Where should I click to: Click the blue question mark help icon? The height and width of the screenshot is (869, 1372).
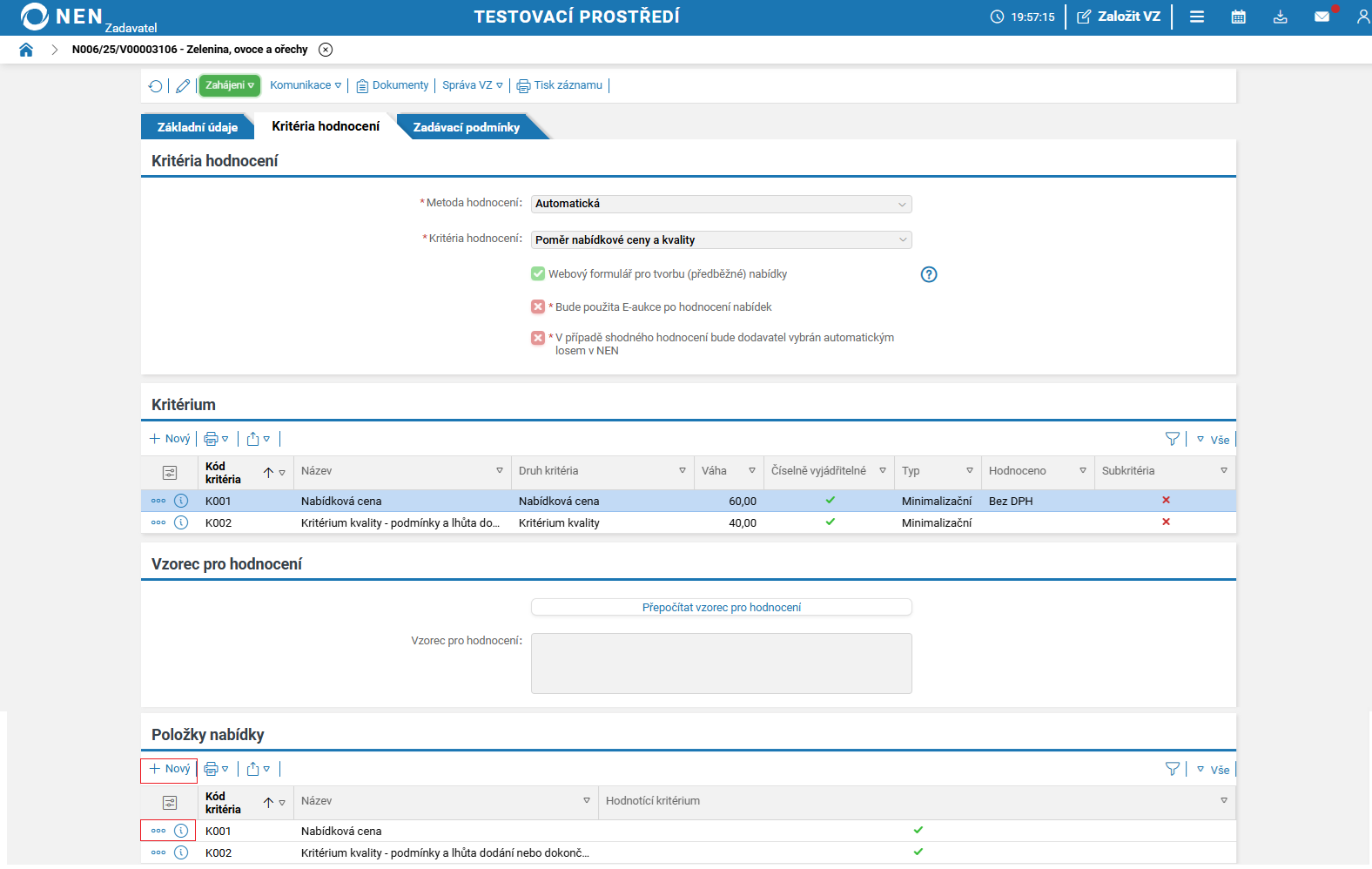(x=929, y=274)
